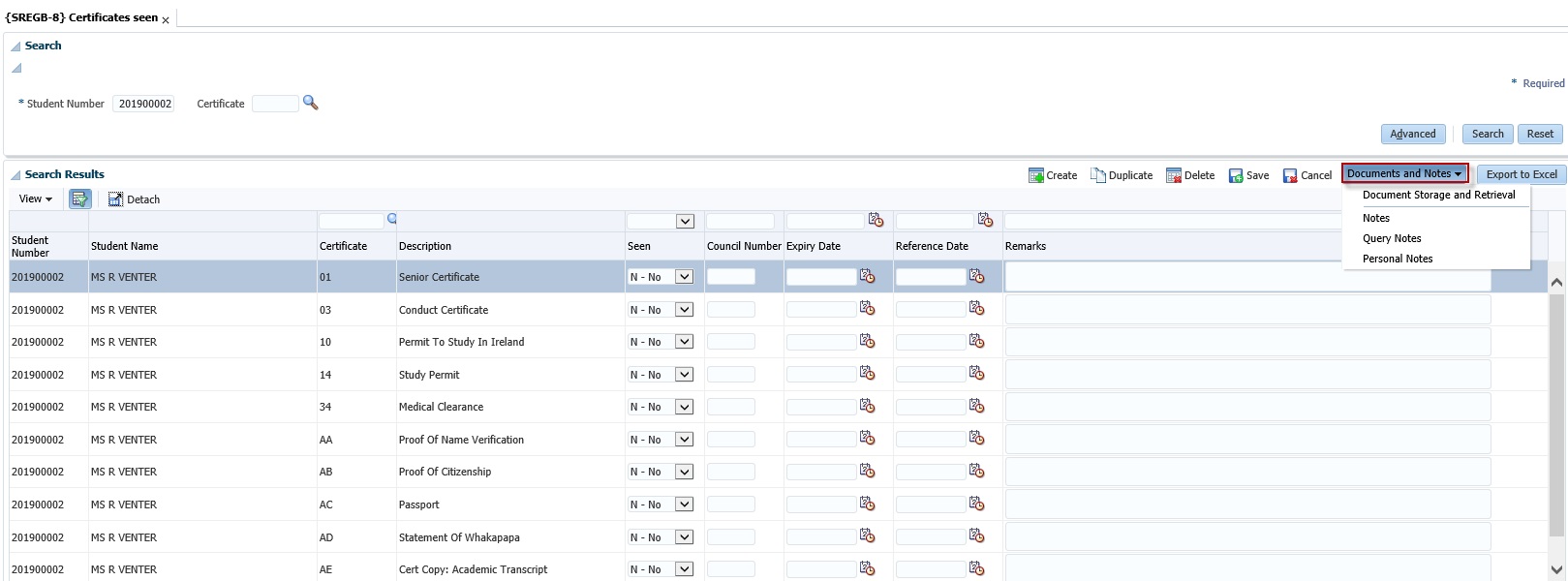The height and width of the screenshot is (581, 1568).
Task: Click the Duplicate record icon
Action: (1097, 175)
